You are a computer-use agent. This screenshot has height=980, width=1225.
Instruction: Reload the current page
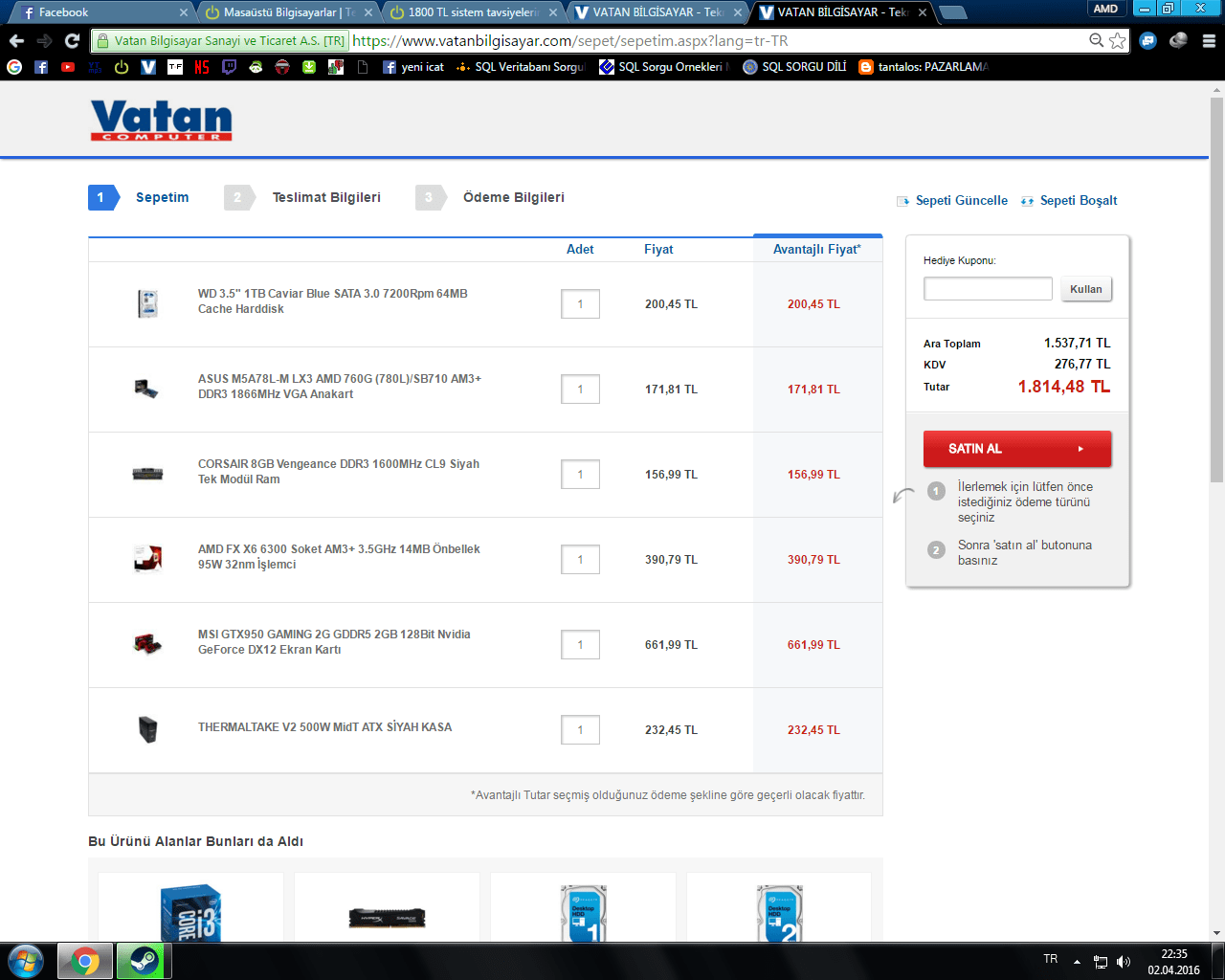point(72,41)
